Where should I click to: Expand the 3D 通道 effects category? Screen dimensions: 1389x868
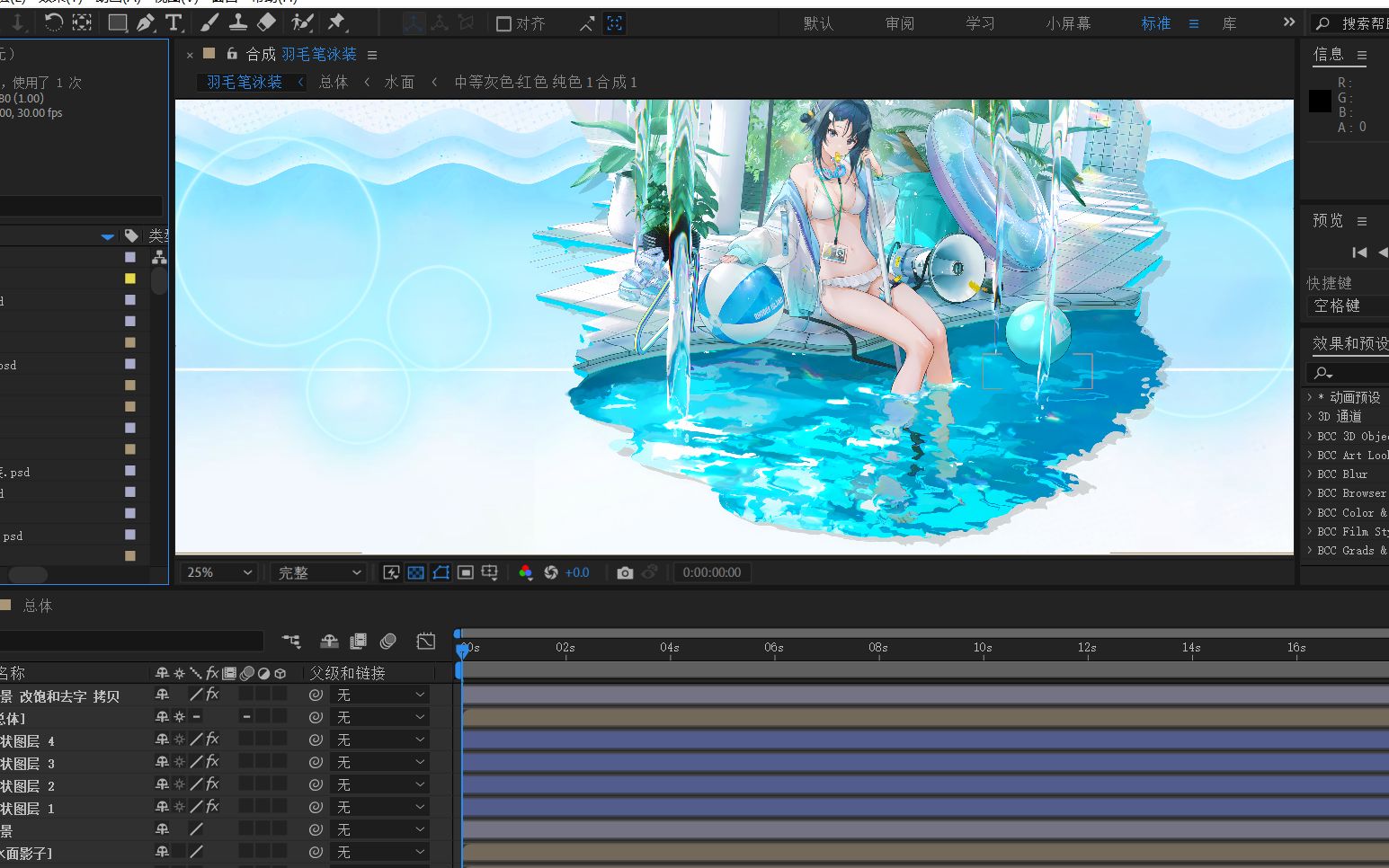pos(1309,416)
